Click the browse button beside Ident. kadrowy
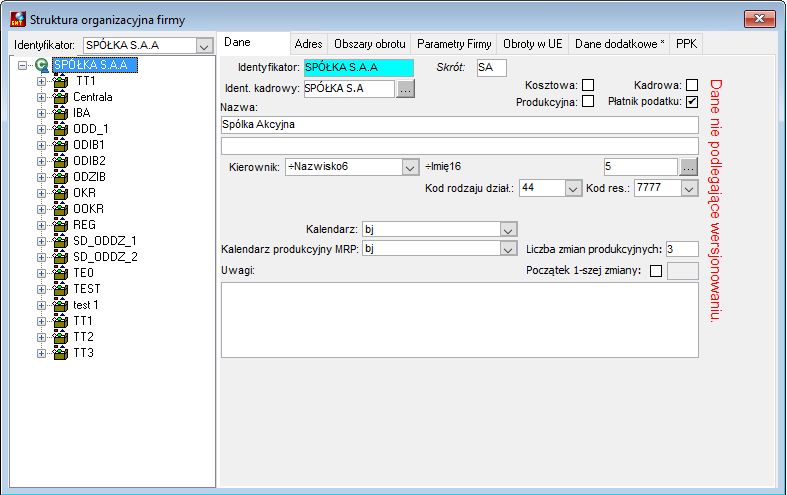 [x=406, y=89]
